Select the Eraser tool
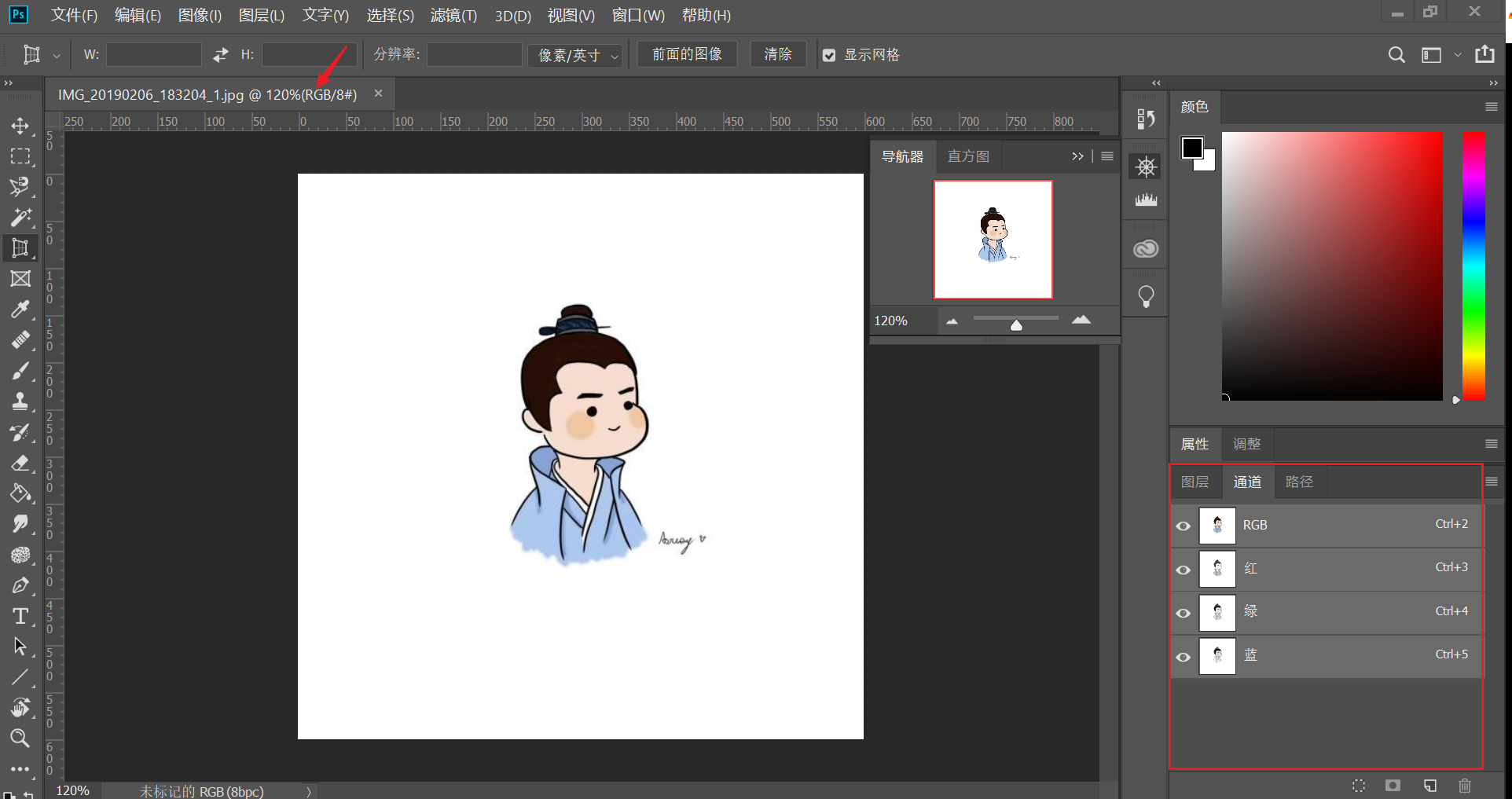The width and height of the screenshot is (1512, 799). (20, 463)
